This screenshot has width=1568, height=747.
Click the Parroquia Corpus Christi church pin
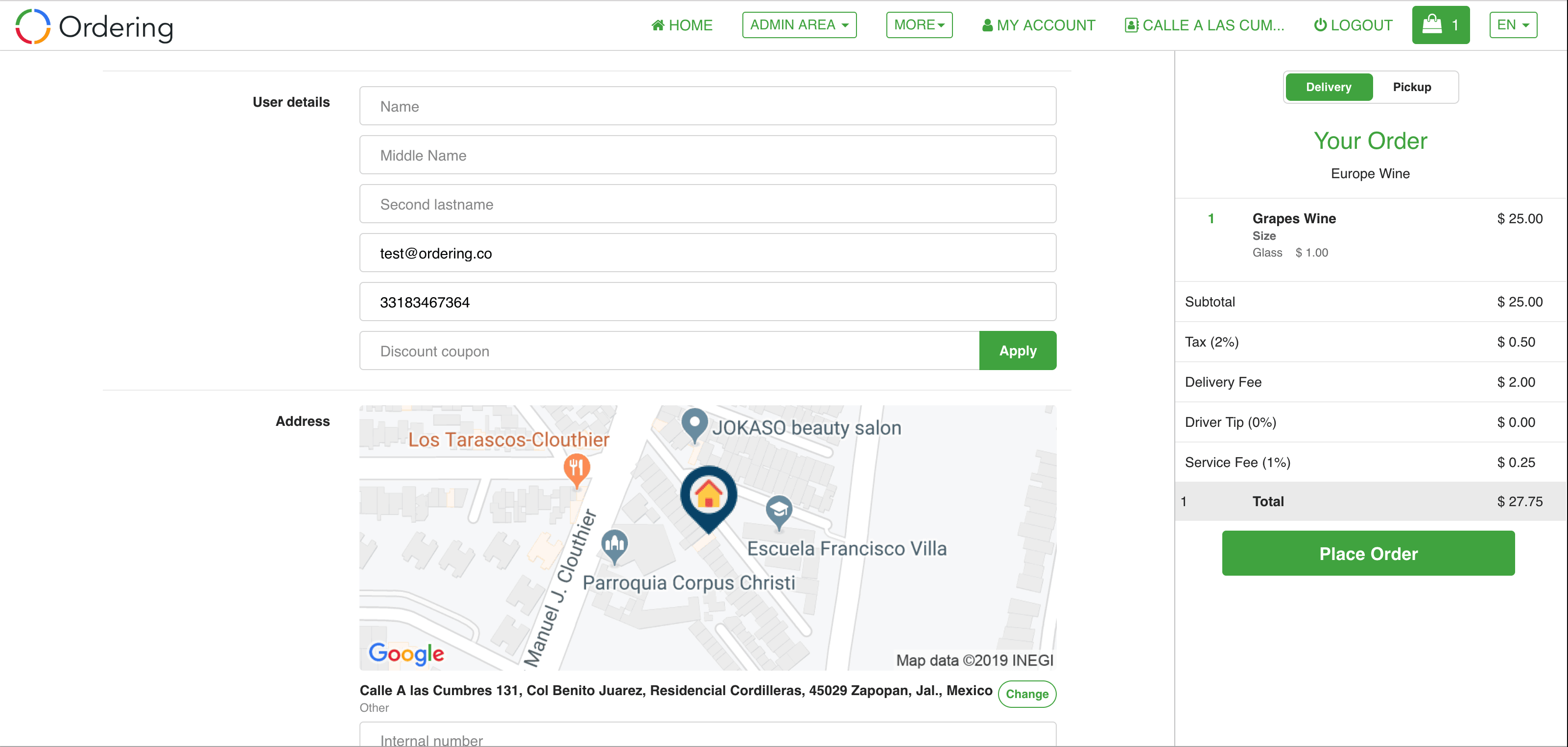(614, 544)
